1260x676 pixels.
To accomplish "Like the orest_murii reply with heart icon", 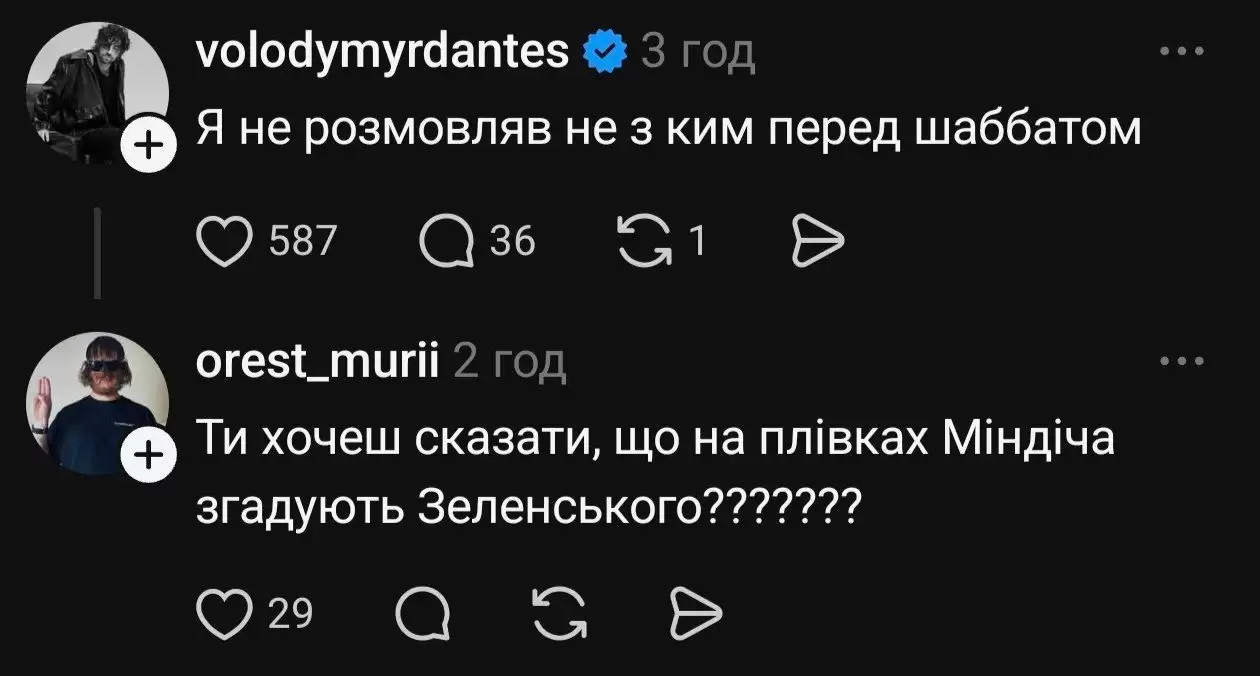I will [x=223, y=613].
